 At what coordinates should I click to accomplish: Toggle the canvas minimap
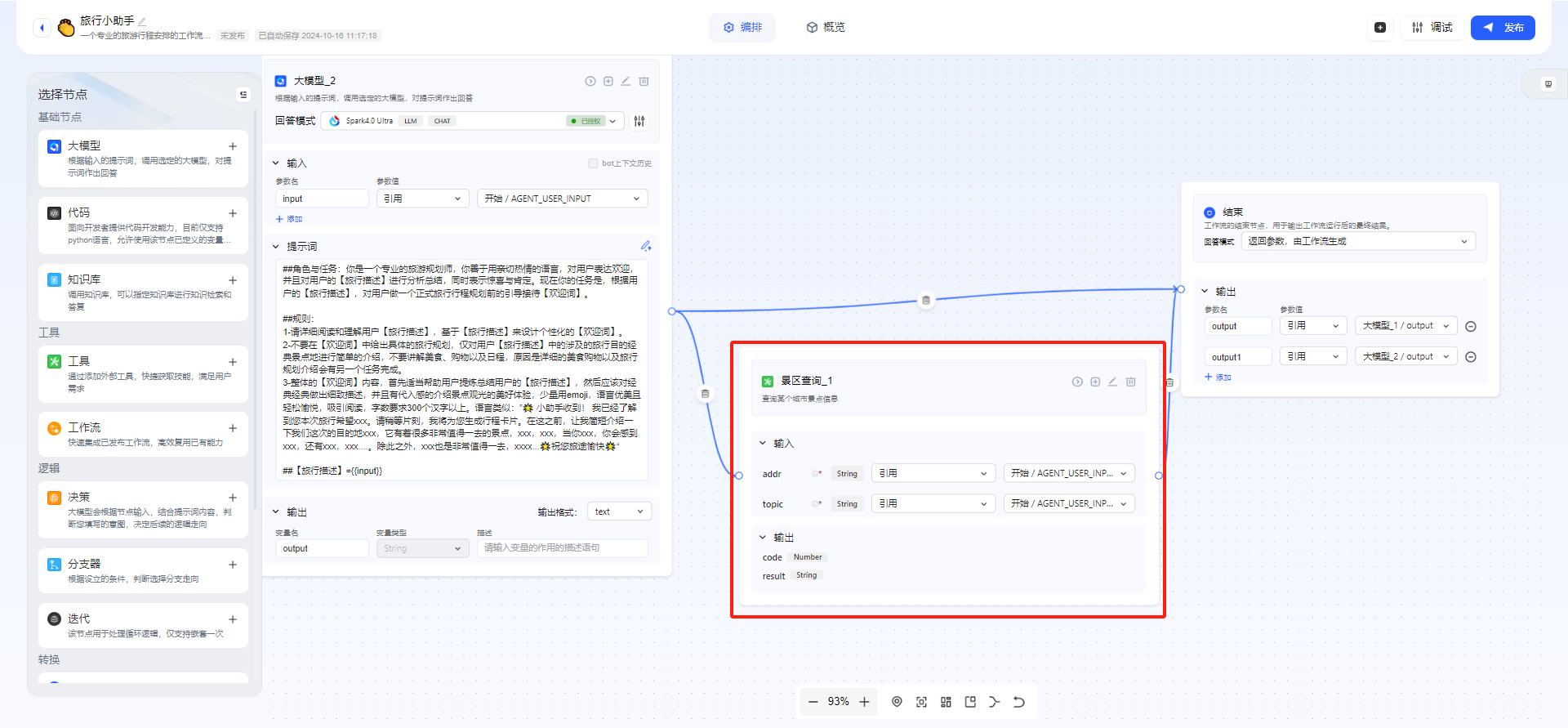[x=970, y=702]
